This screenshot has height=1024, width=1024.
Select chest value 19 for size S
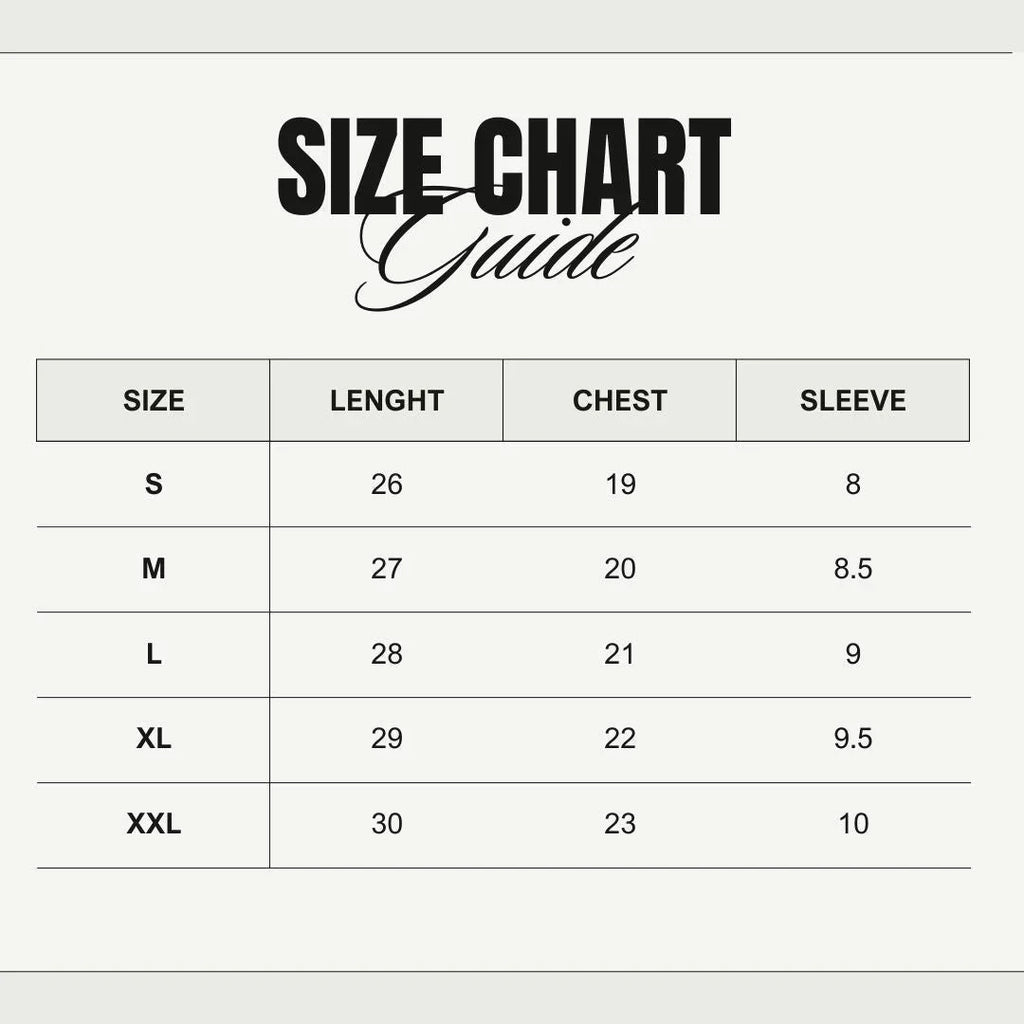620,485
